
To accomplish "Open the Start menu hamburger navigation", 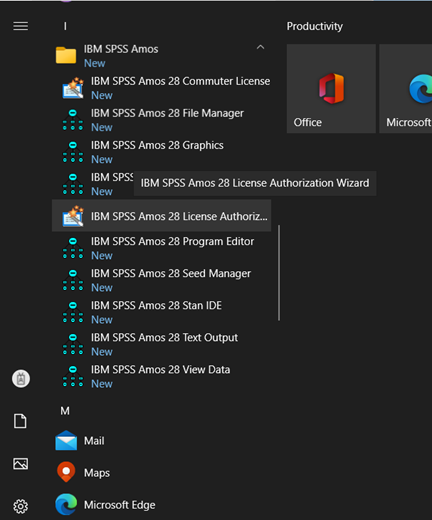I will tap(20, 26).
